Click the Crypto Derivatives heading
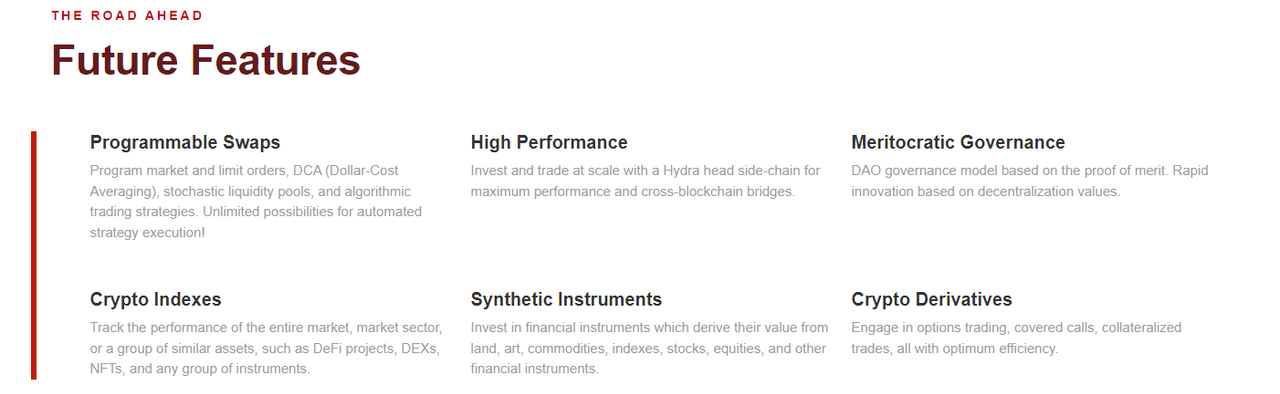The height and width of the screenshot is (394, 1280). point(932,299)
